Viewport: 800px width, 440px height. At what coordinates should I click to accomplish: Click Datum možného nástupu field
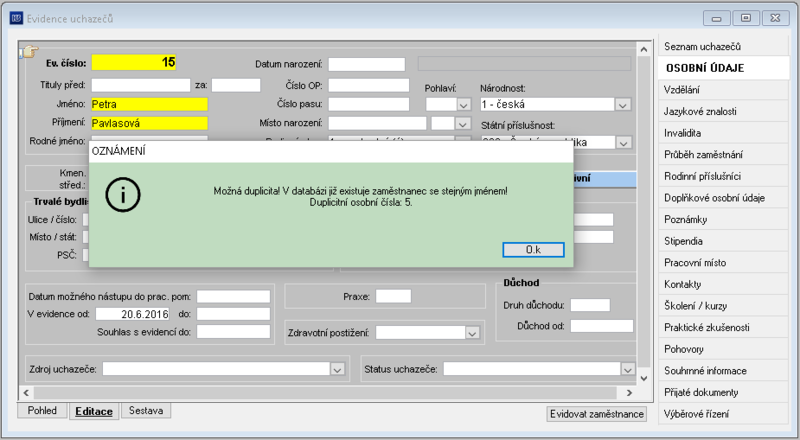click(x=233, y=297)
